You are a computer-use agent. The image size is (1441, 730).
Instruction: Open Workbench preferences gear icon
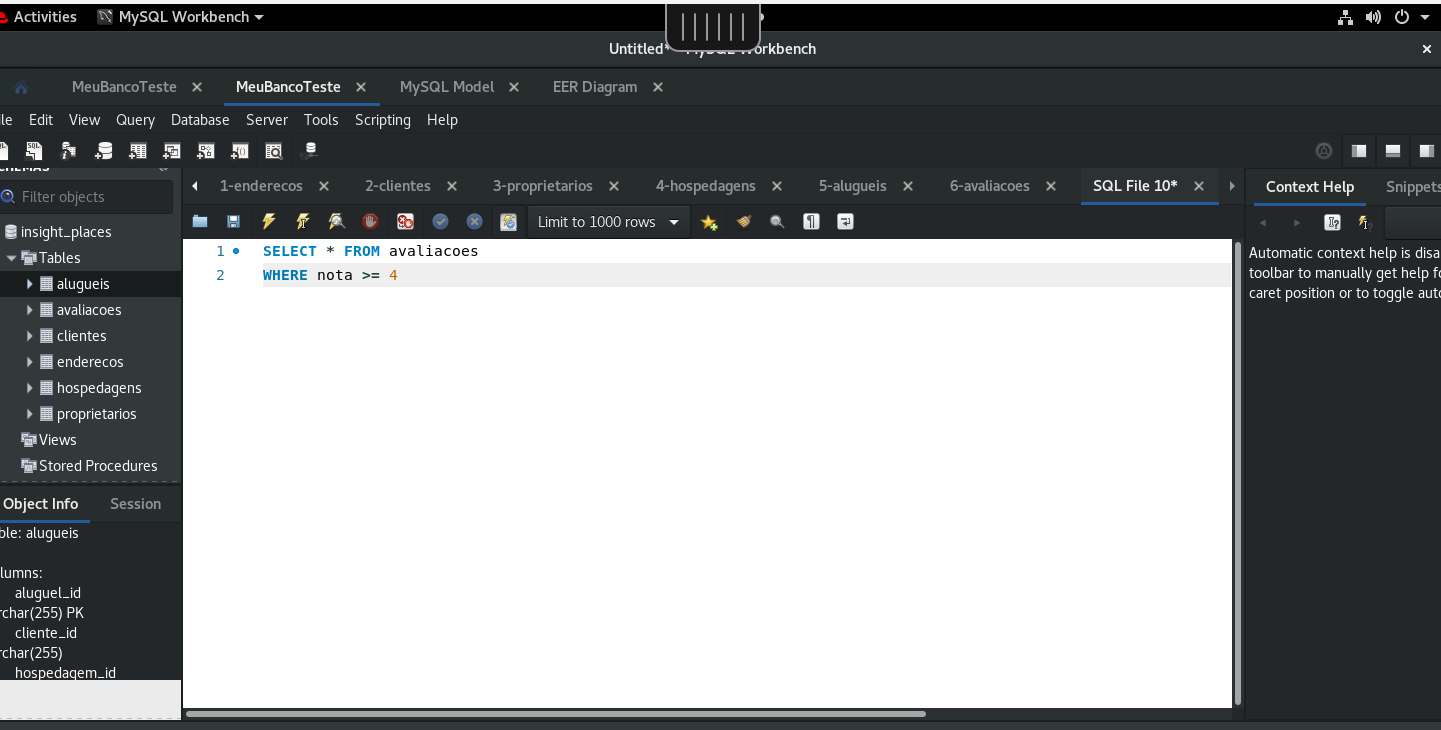[x=1324, y=151]
